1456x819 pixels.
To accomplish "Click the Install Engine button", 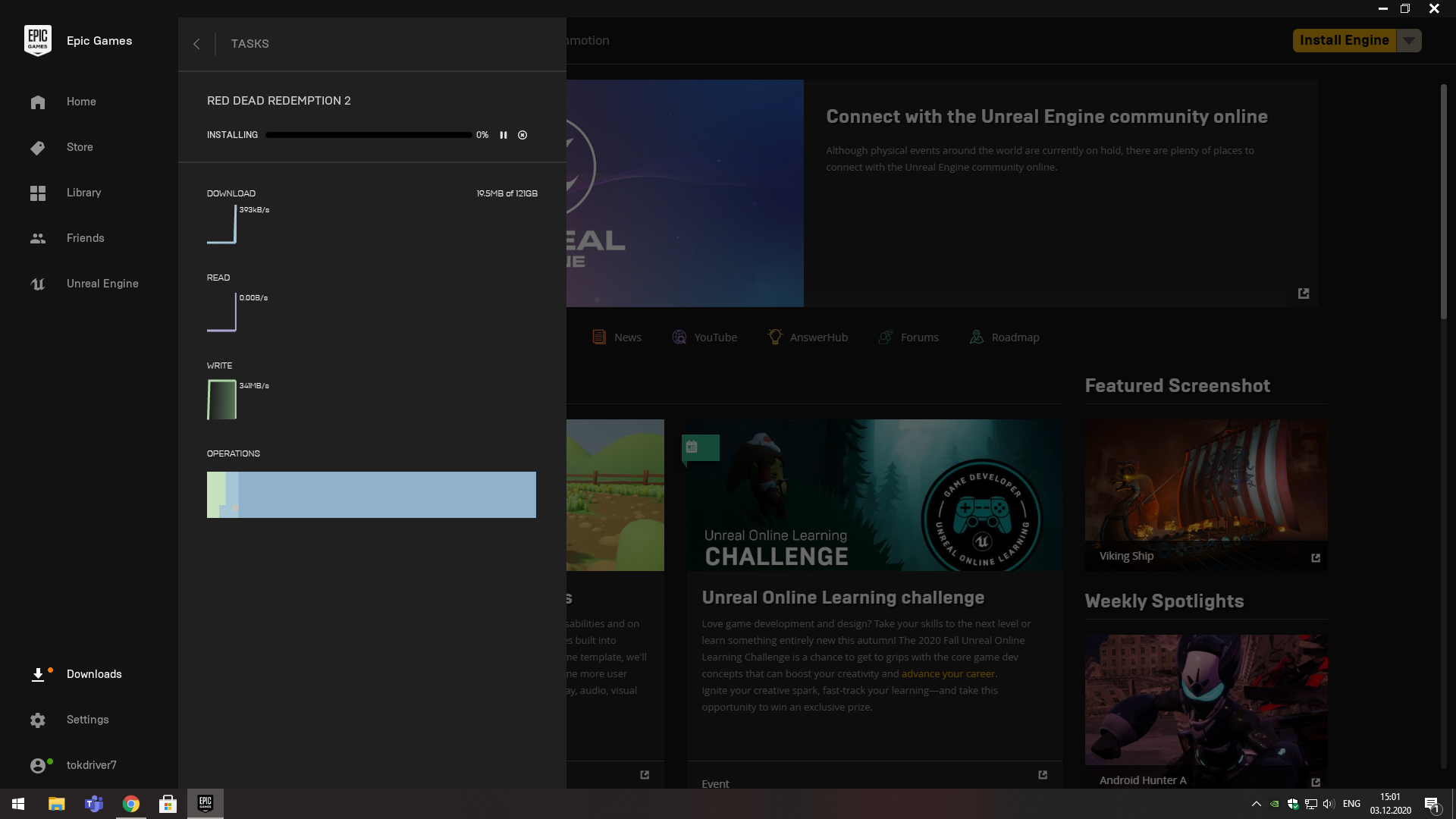I will click(x=1345, y=41).
